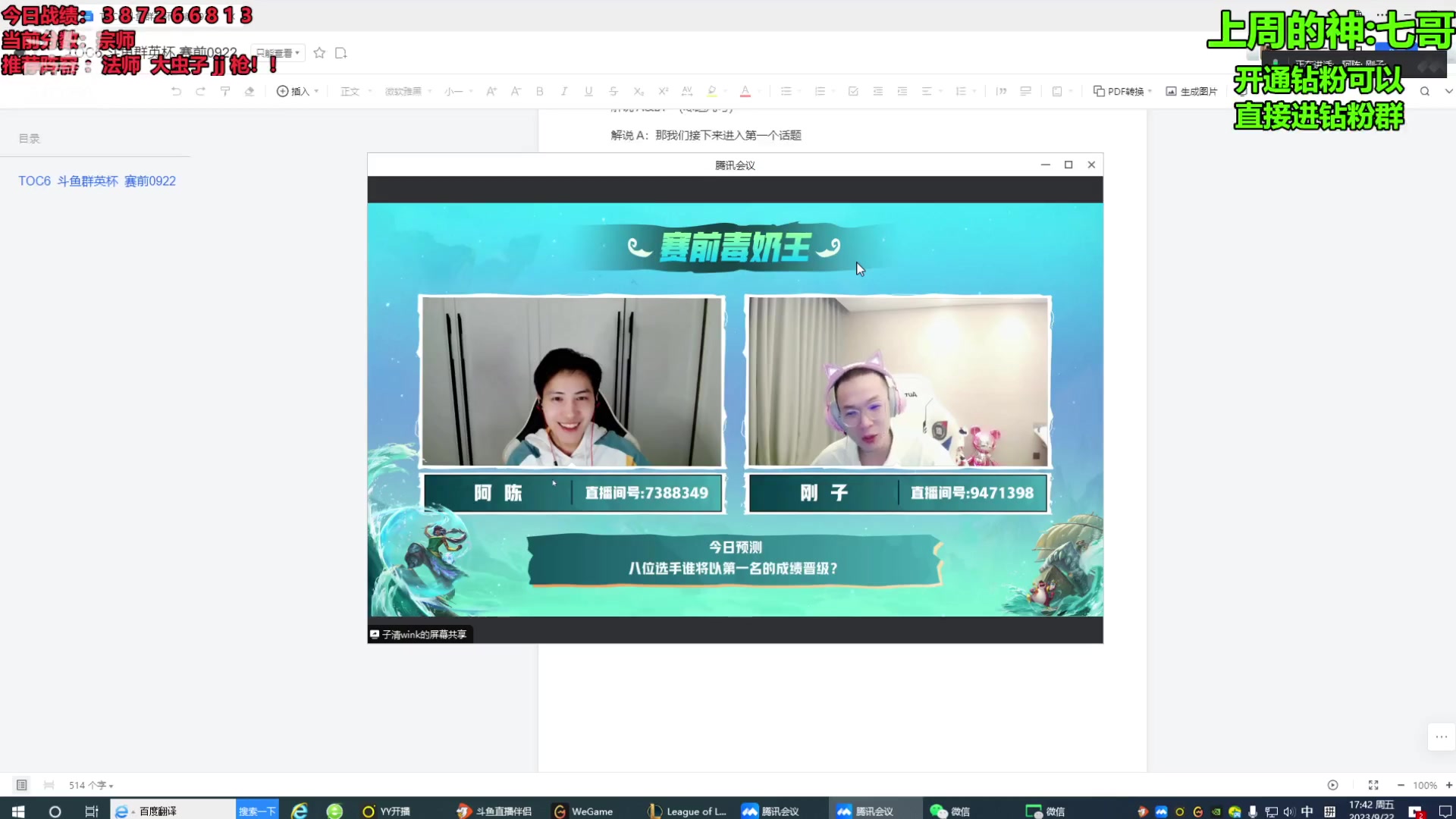Open the paragraph style dropdown 正文
This screenshot has height=819, width=1456.
click(x=352, y=91)
